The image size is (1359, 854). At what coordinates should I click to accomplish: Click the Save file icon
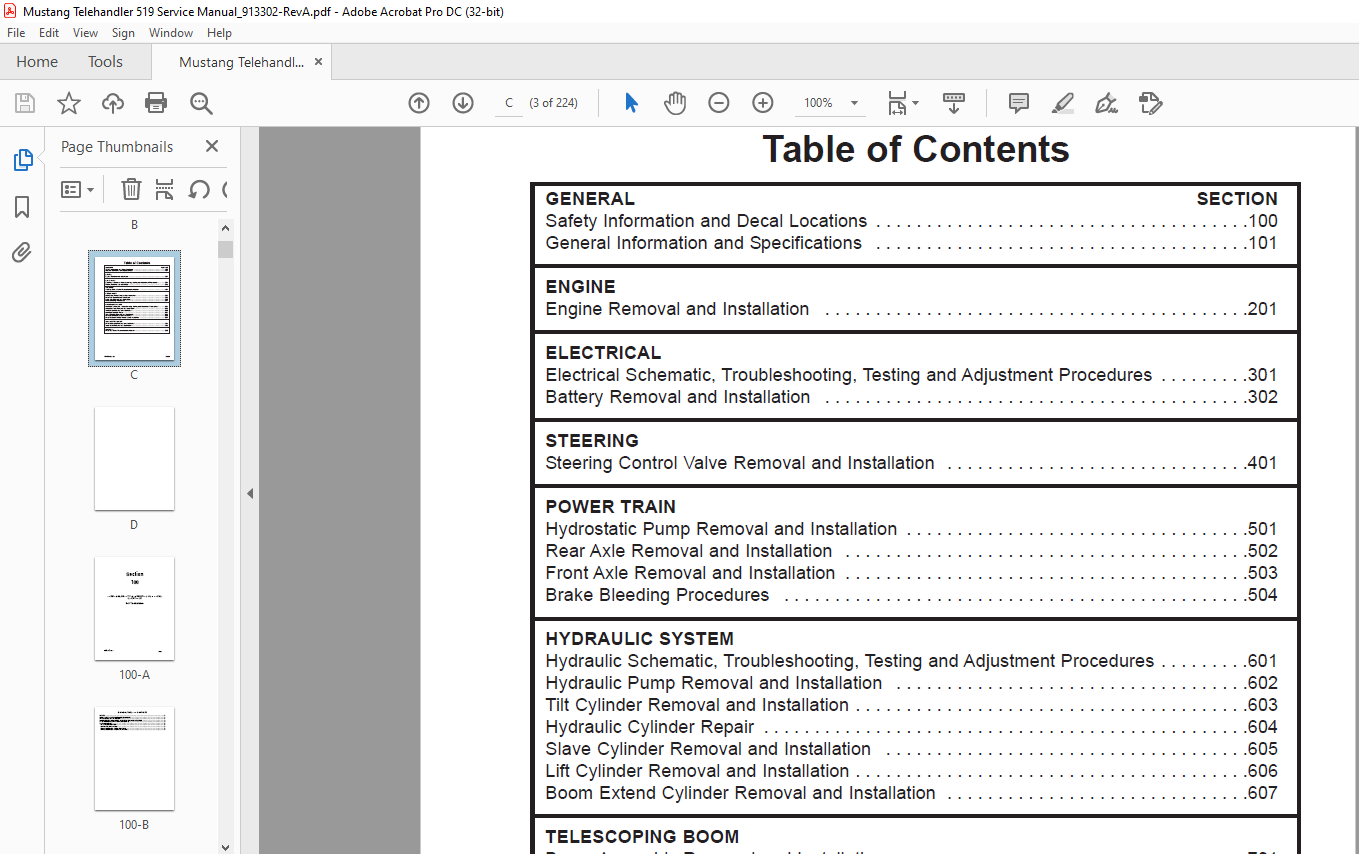click(x=25, y=103)
